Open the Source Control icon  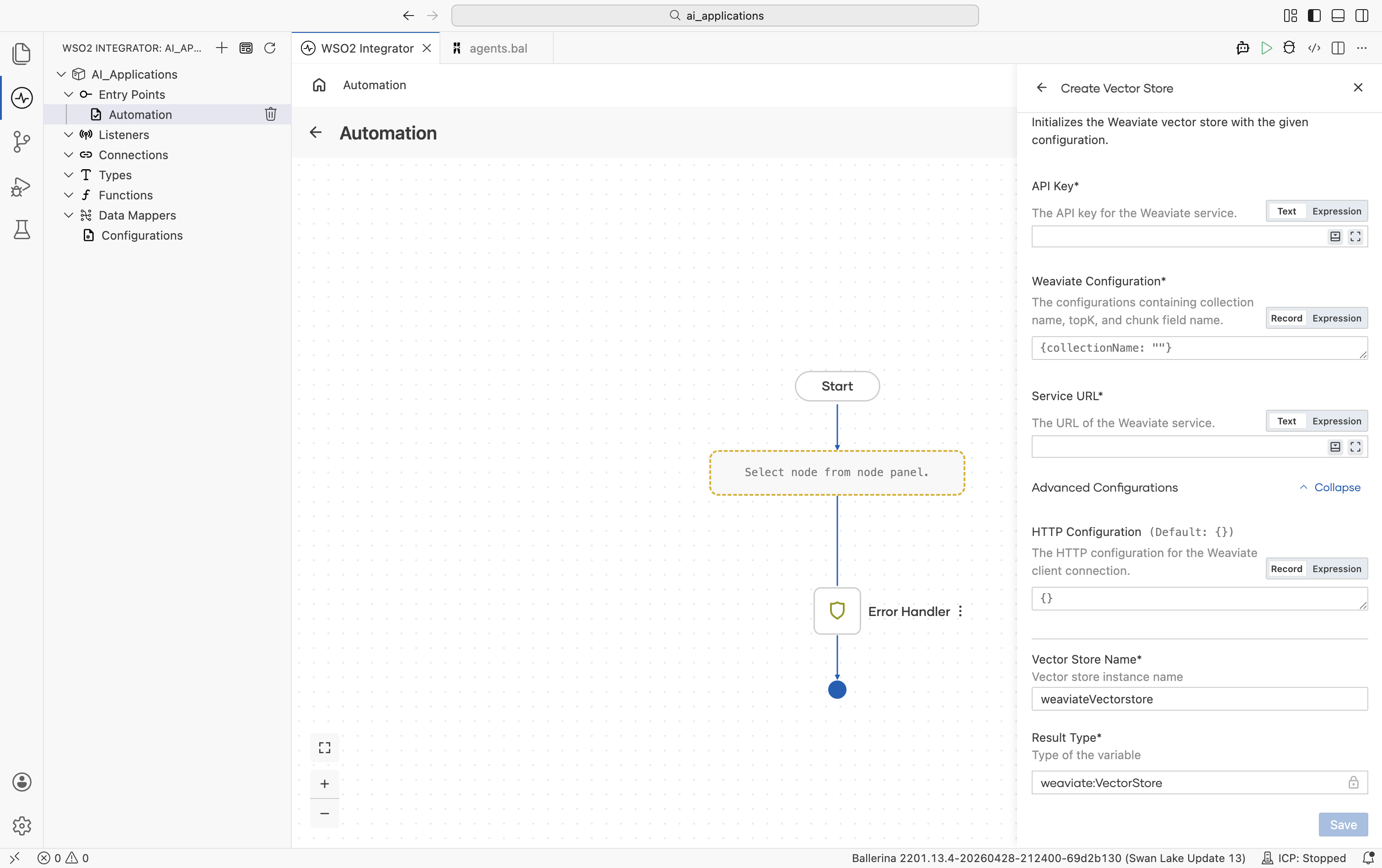pos(22,141)
